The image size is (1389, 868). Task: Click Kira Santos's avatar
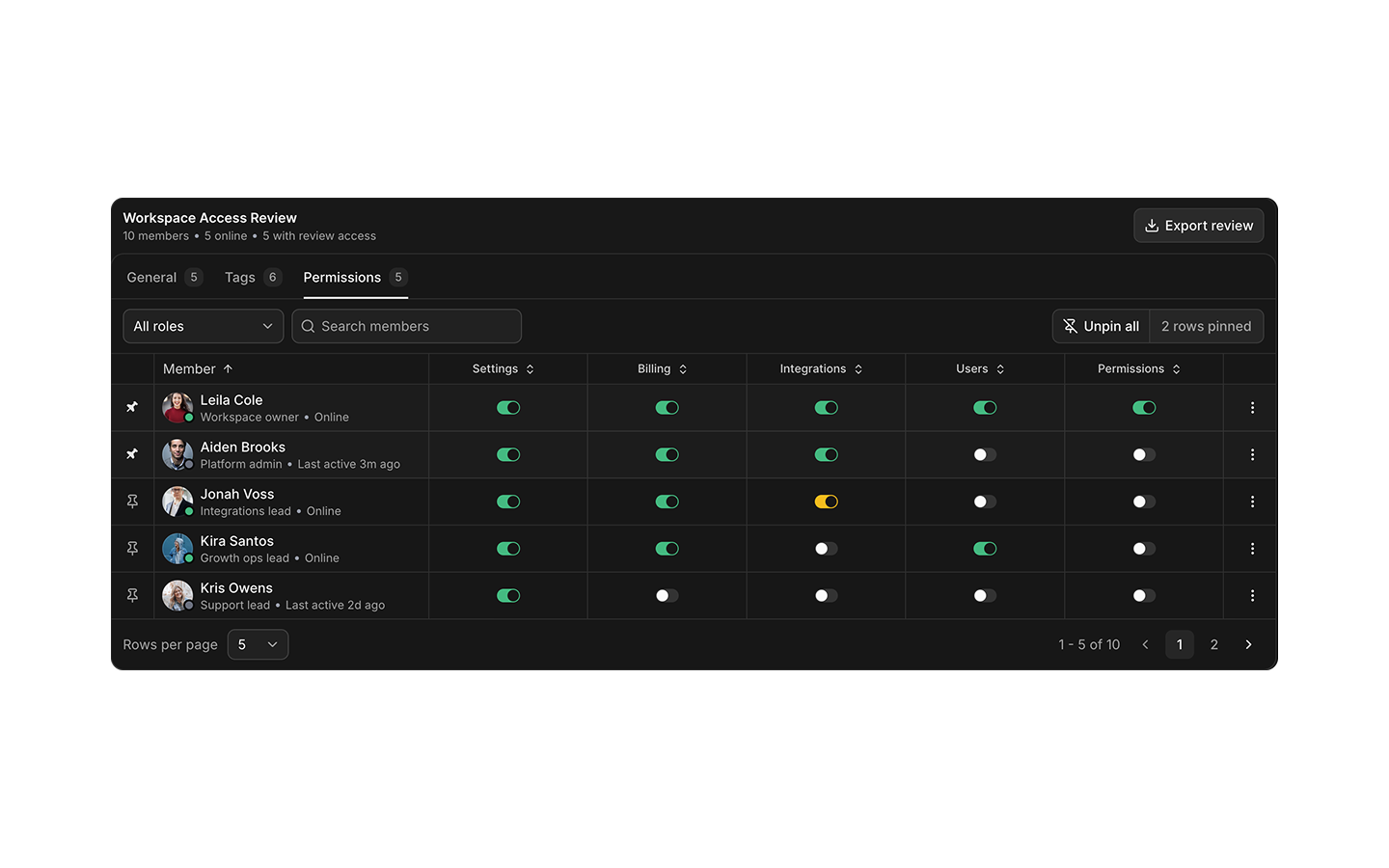pyautogui.click(x=177, y=549)
